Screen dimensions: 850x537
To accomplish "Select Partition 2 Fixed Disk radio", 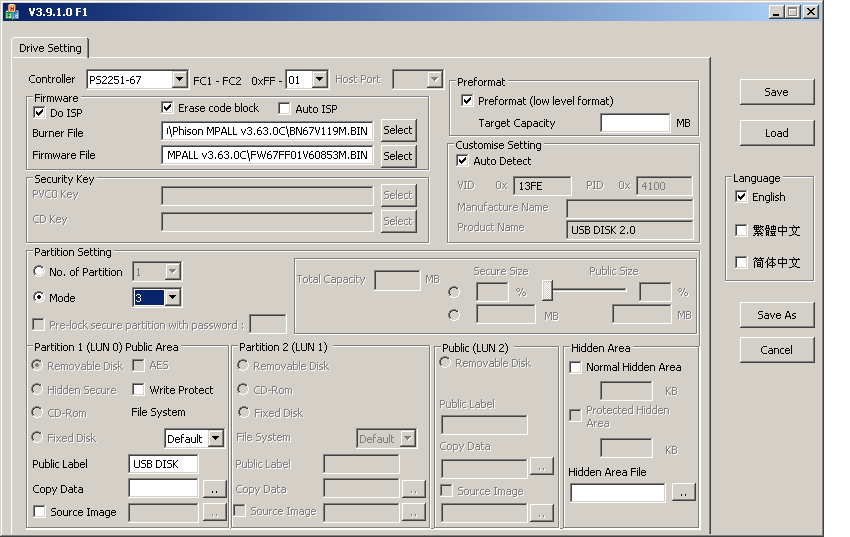I will (x=244, y=412).
